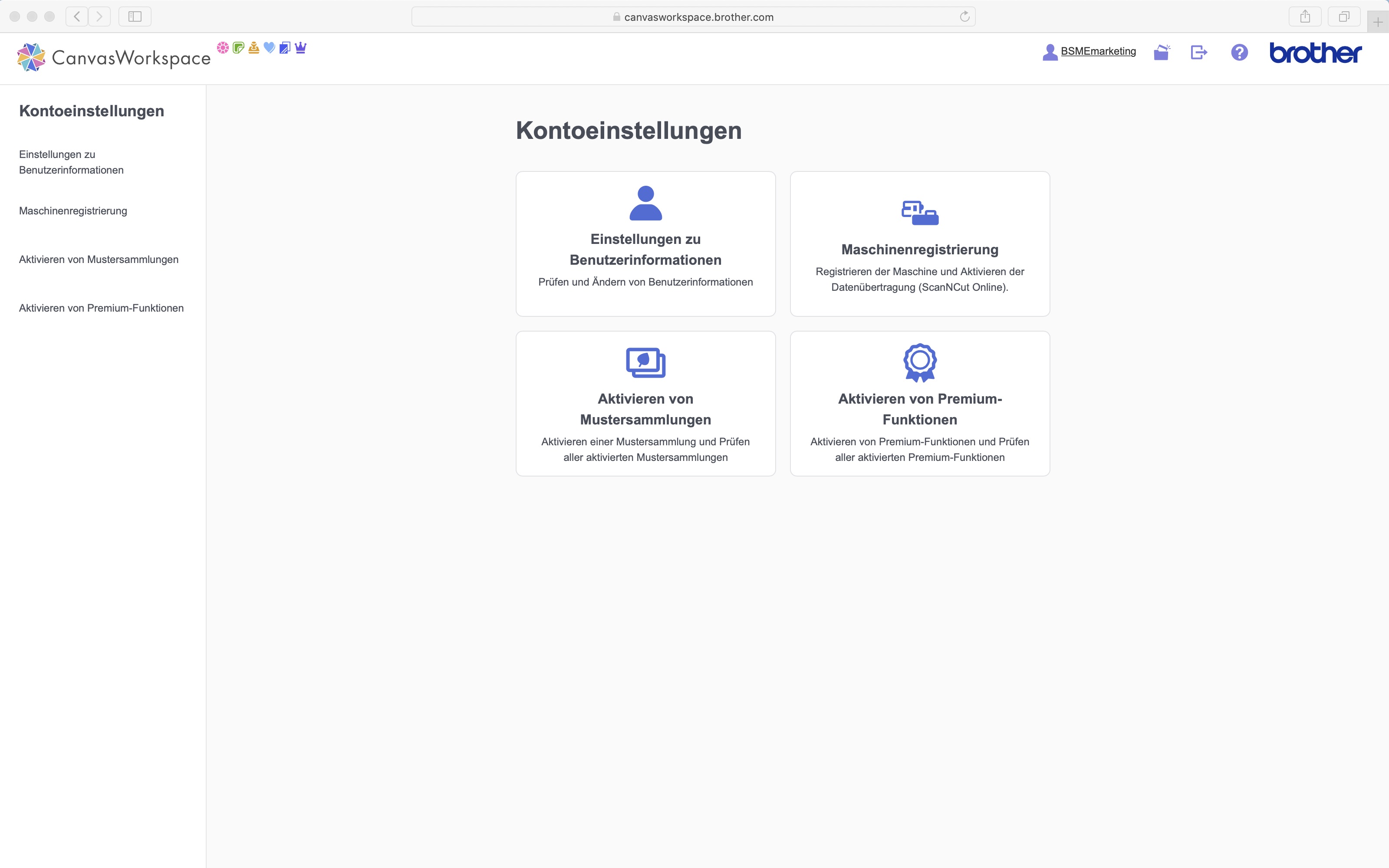Toggle the browser sidebar
This screenshot has width=1389, height=868.
pyautogui.click(x=134, y=16)
